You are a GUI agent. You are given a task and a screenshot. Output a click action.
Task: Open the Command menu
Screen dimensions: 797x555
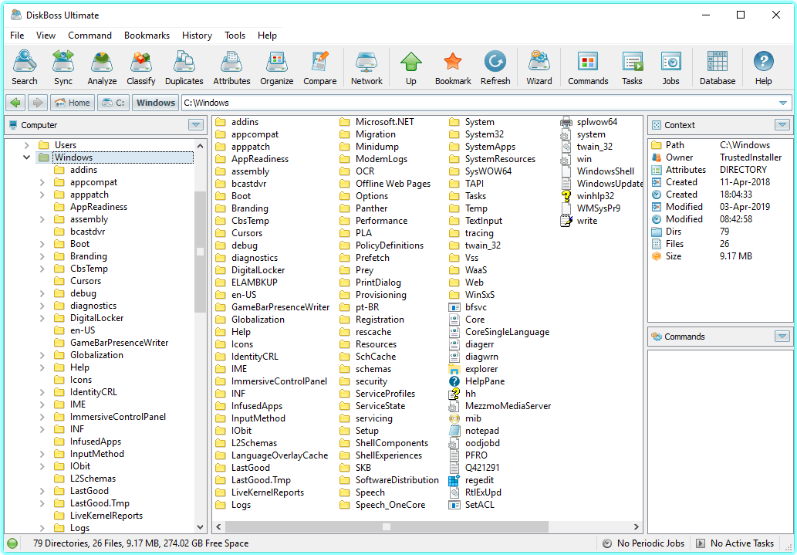[90, 35]
